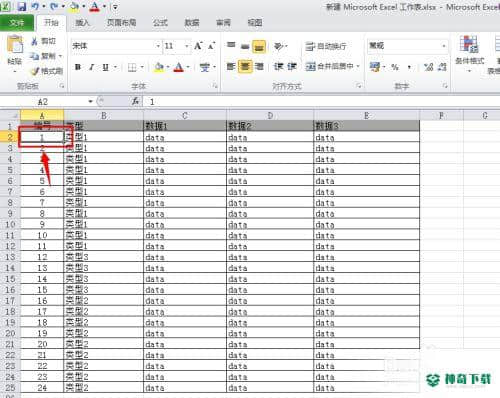
Task: Toggle Wrap Text button
Action: [x=326, y=46]
